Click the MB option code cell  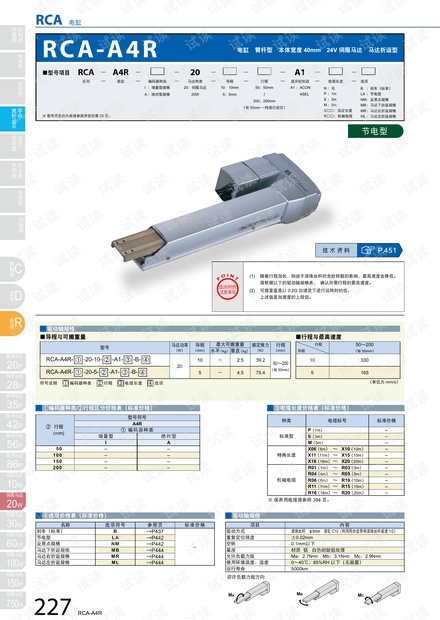tap(115, 550)
